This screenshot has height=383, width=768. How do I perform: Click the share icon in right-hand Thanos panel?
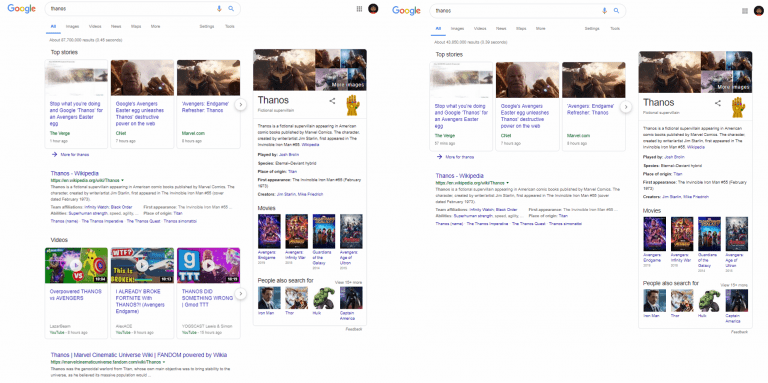click(718, 103)
